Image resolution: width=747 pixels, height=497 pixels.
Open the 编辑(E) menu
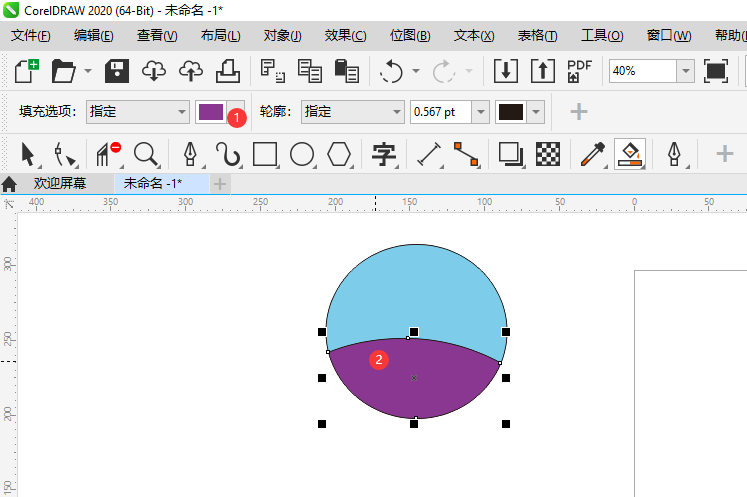click(93, 36)
